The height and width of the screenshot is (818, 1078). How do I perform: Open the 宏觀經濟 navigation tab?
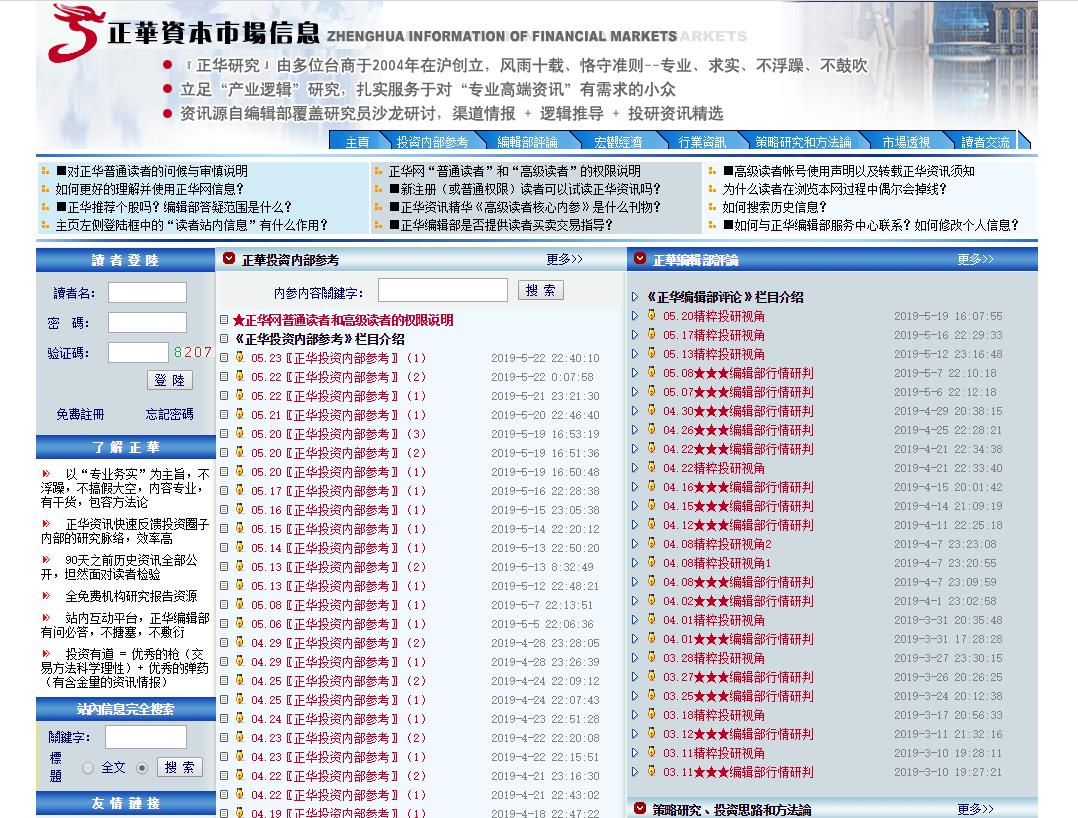tap(618, 142)
